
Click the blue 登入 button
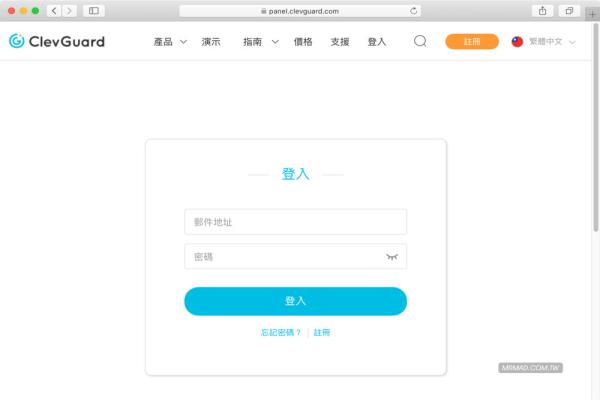[x=295, y=301]
